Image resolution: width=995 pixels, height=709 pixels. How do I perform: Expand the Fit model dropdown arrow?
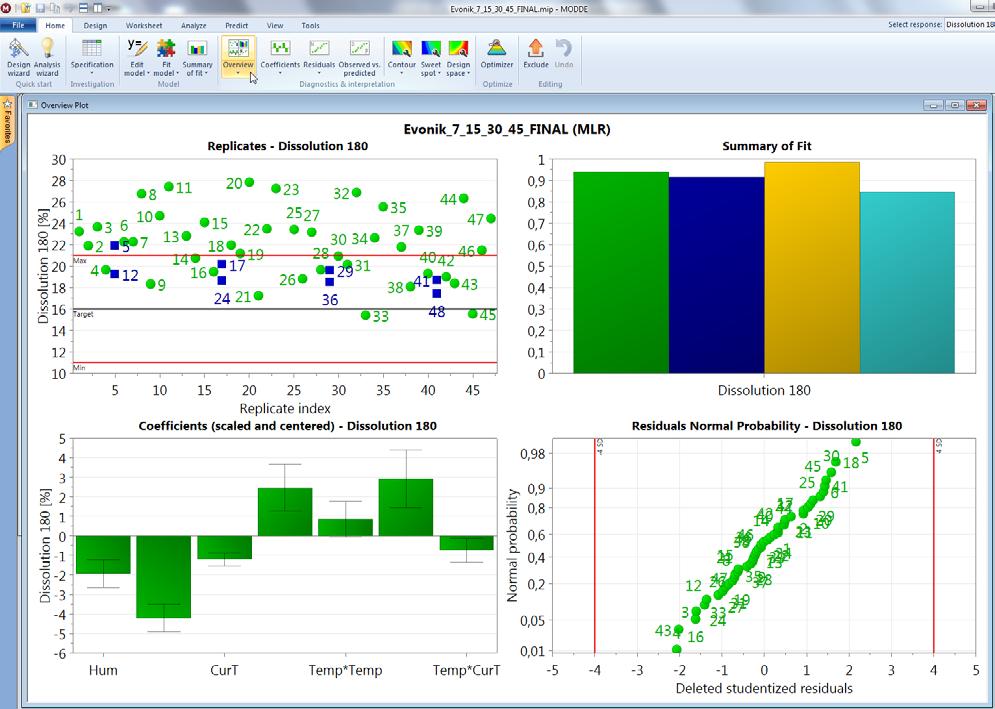(x=176, y=73)
